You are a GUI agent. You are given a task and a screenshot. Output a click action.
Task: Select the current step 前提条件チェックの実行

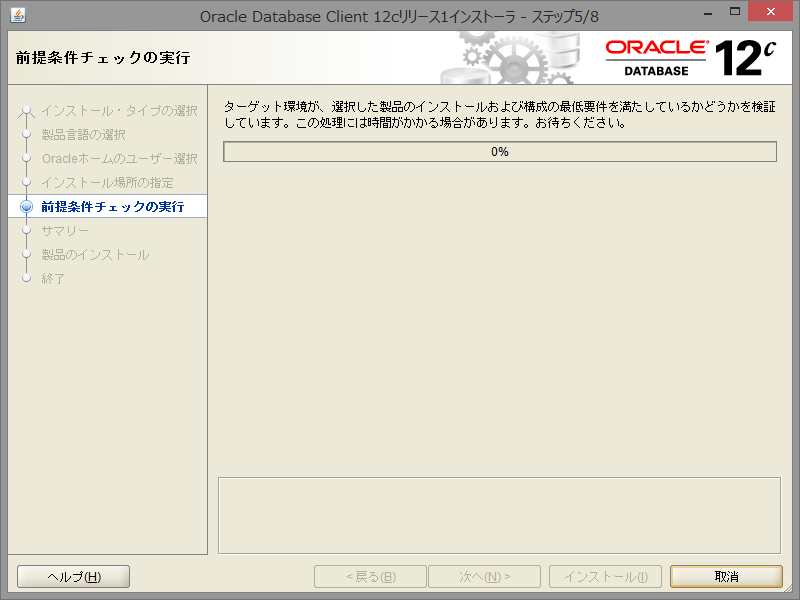tap(112, 207)
